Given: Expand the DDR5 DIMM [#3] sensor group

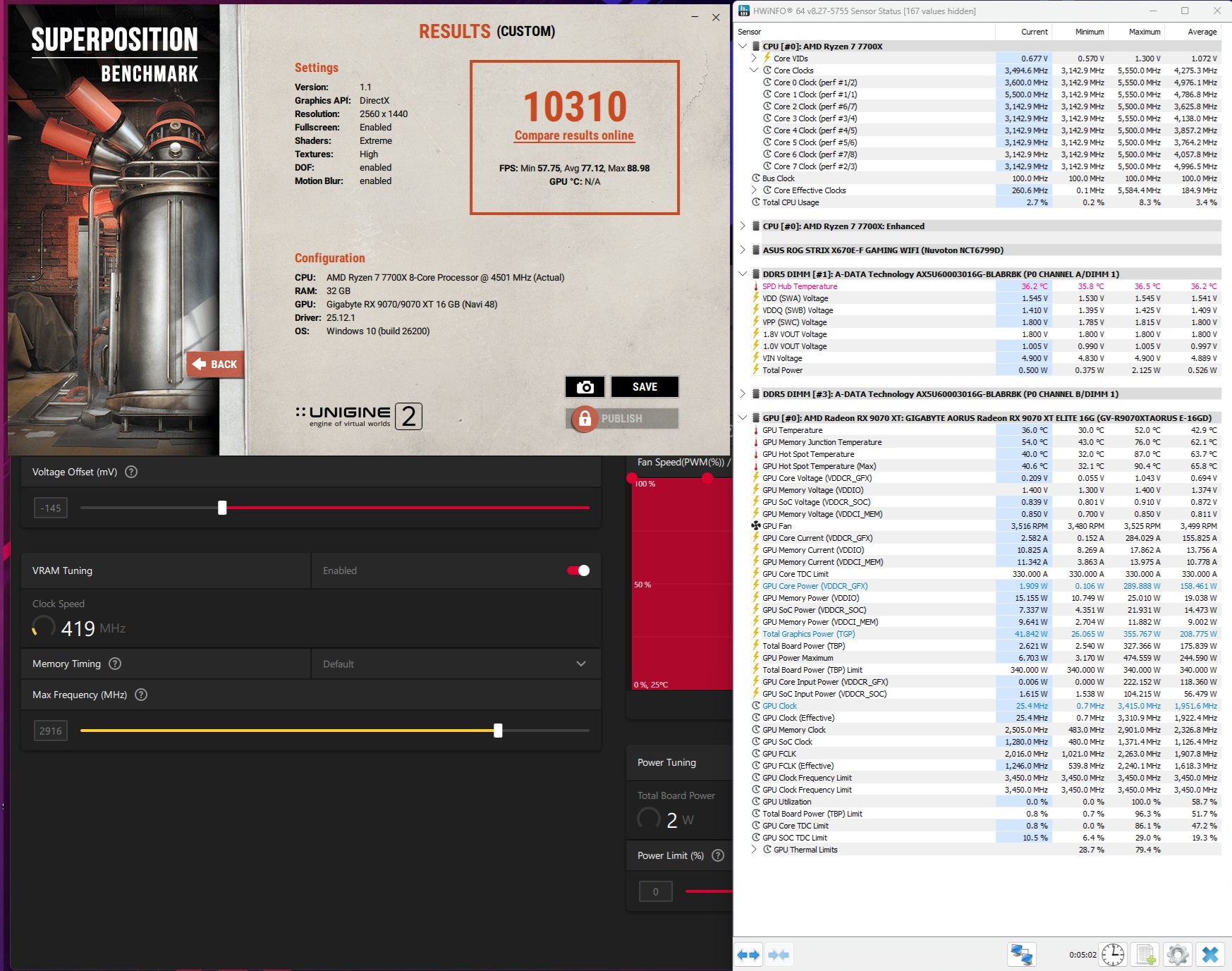Looking at the screenshot, I should coord(743,394).
